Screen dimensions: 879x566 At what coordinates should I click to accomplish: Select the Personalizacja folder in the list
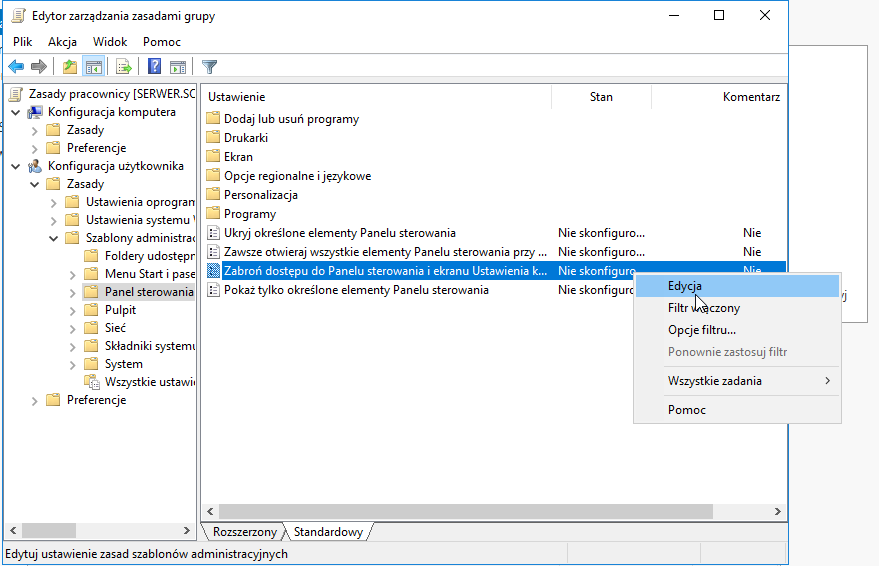[261, 195]
